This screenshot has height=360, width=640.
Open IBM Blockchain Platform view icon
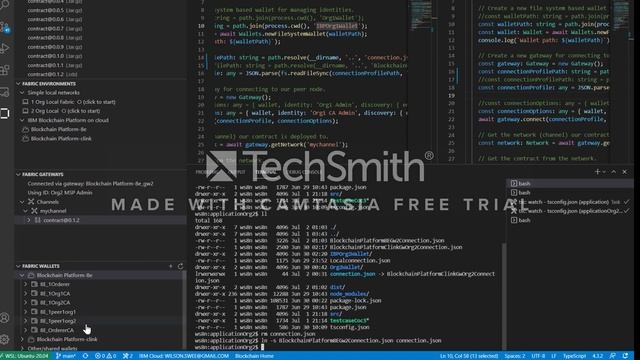click(4, 113)
